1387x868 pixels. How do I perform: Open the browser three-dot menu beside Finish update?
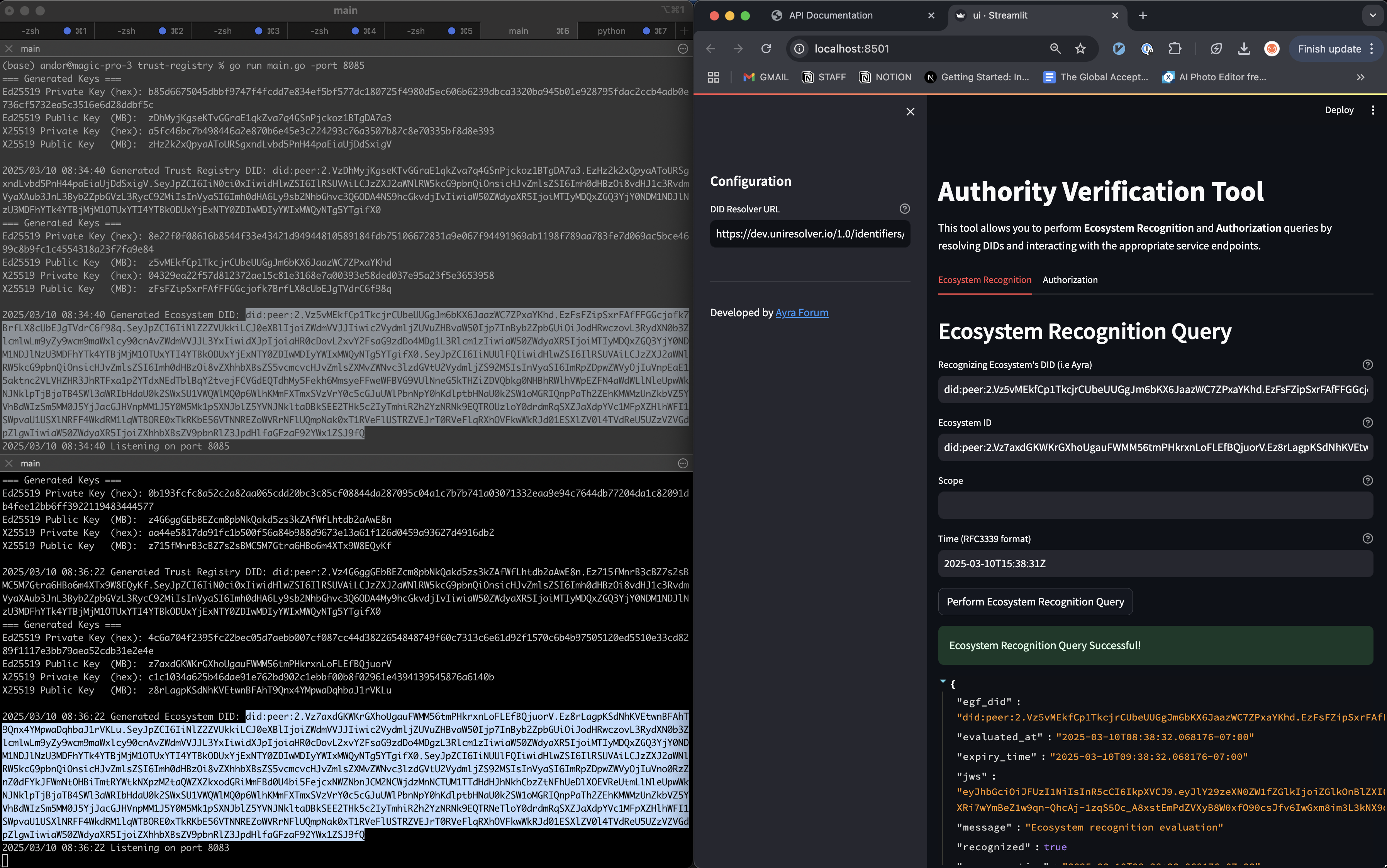(x=1372, y=49)
